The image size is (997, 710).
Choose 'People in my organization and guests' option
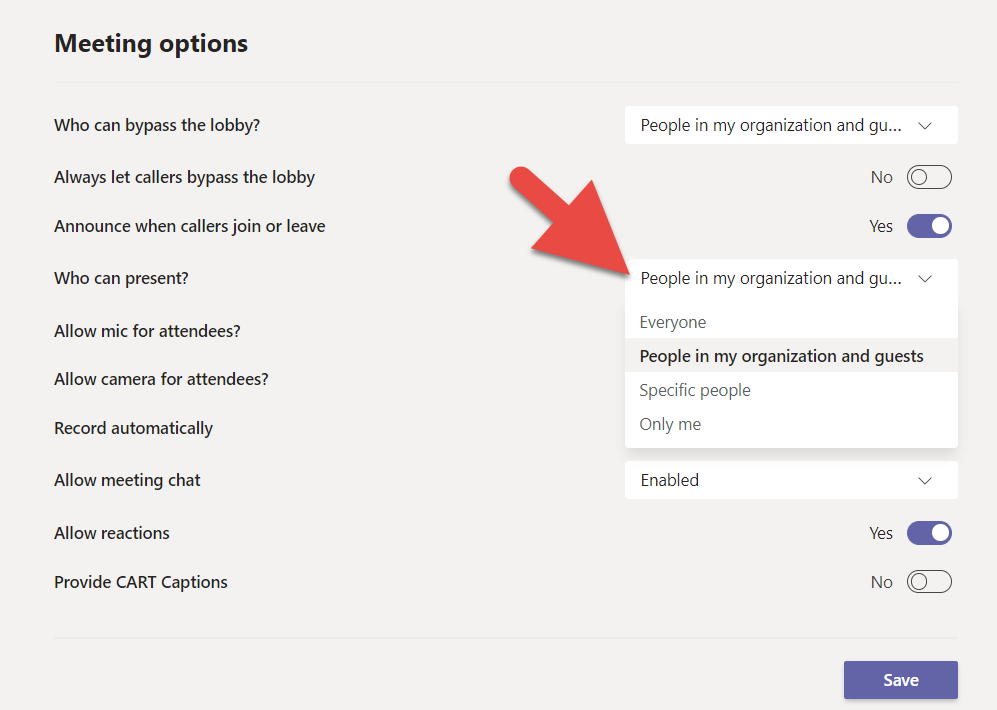point(781,356)
